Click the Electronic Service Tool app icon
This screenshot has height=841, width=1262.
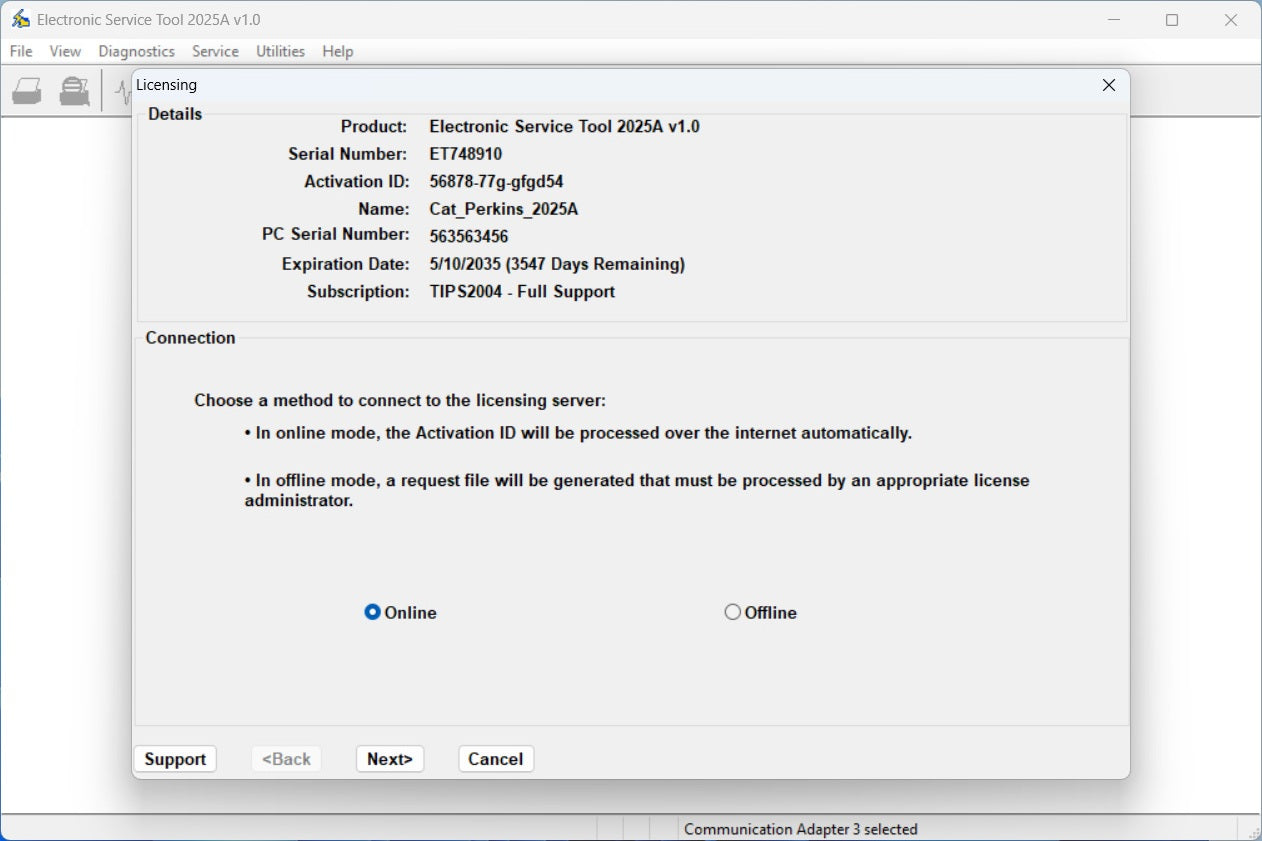pyautogui.click(x=20, y=20)
